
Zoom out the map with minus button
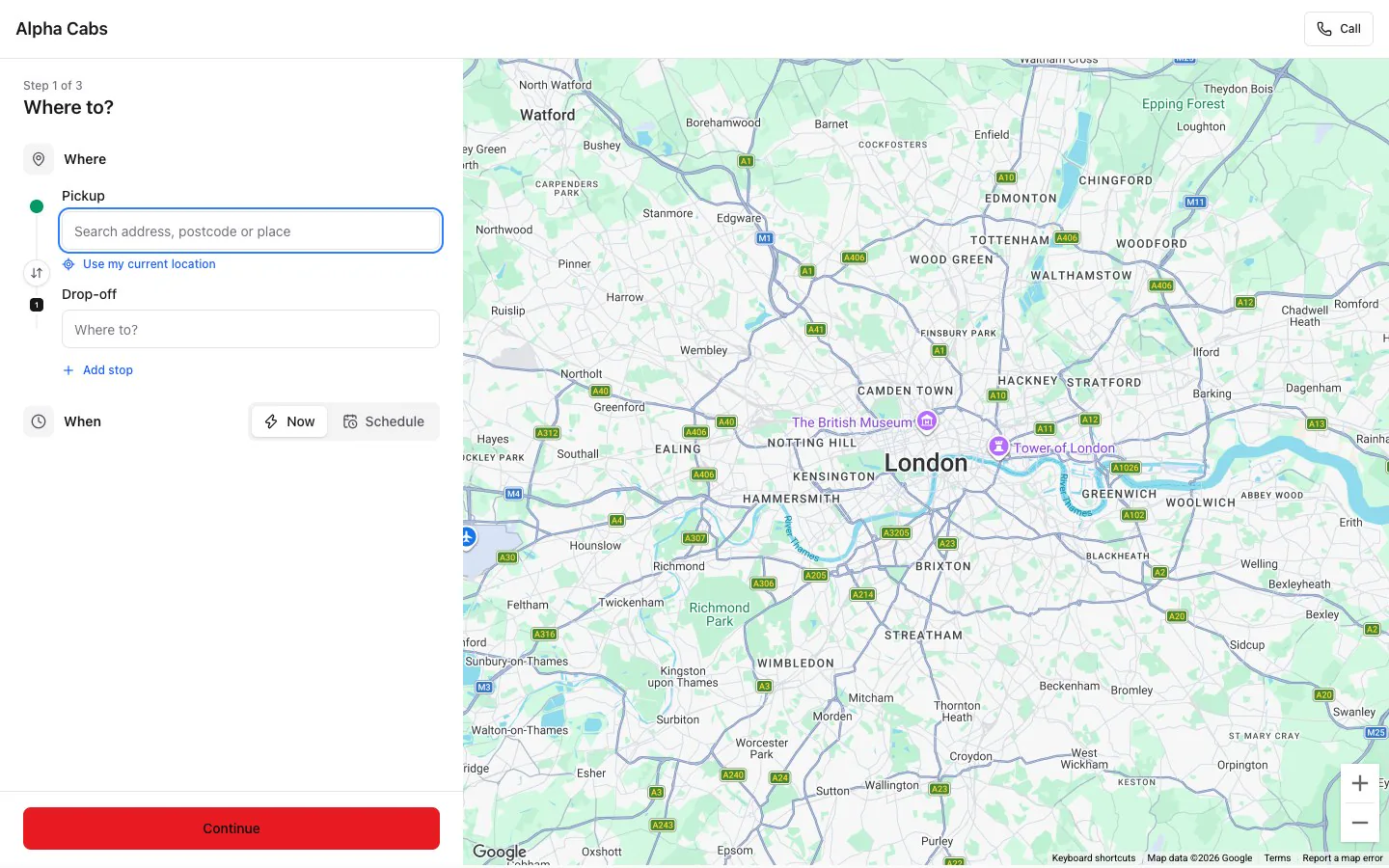(x=1360, y=823)
